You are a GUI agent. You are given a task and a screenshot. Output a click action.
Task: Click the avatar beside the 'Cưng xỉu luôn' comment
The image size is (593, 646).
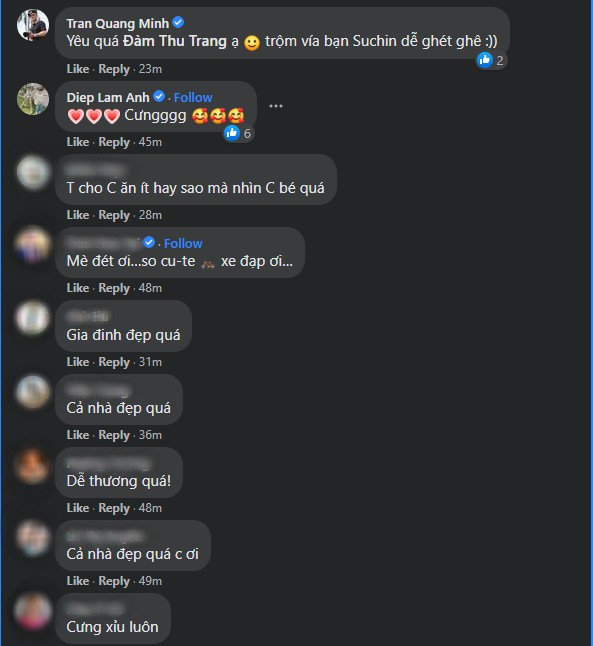pyautogui.click(x=33, y=611)
